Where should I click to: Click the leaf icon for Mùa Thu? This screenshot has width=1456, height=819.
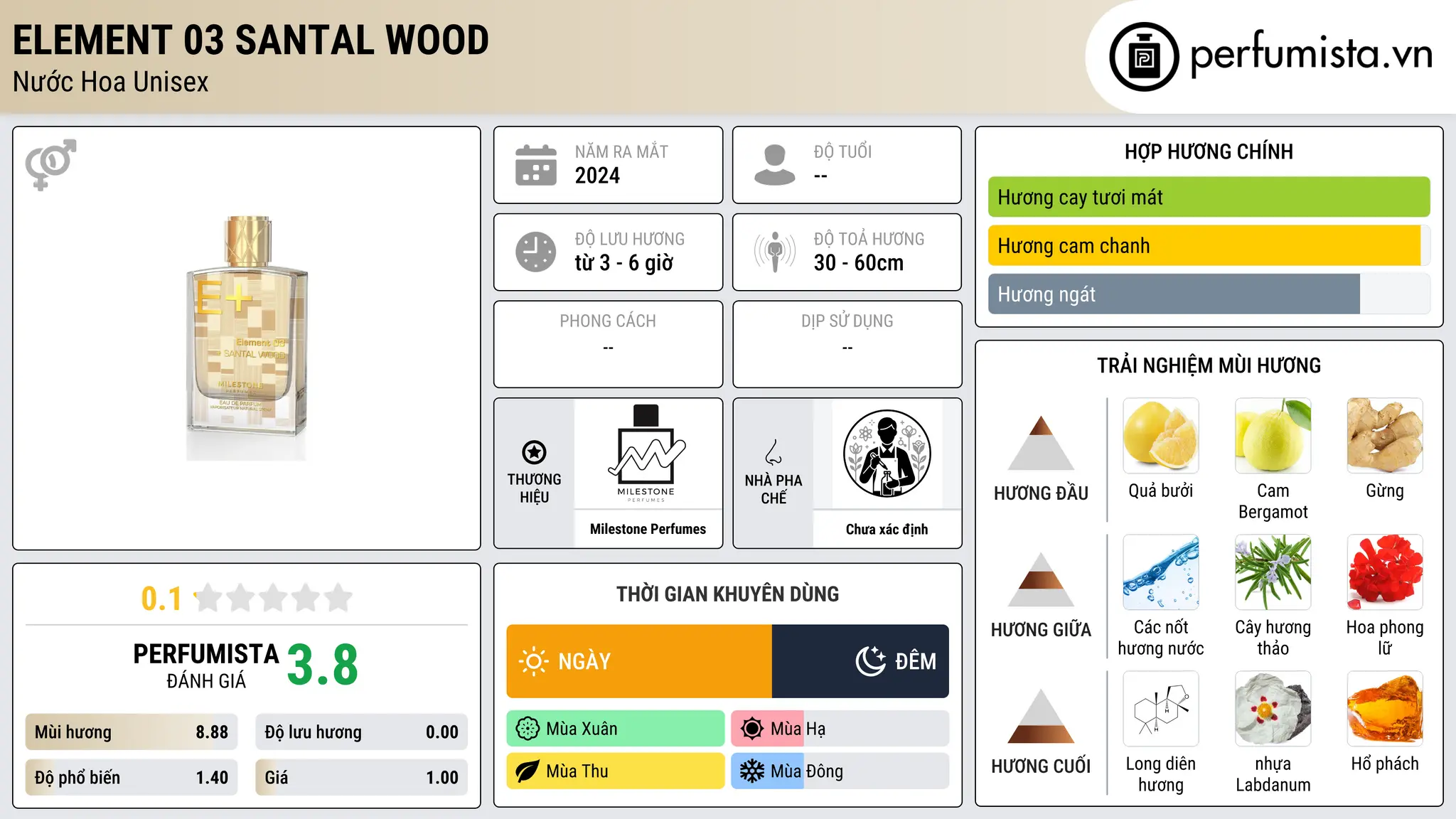pyautogui.click(x=528, y=771)
